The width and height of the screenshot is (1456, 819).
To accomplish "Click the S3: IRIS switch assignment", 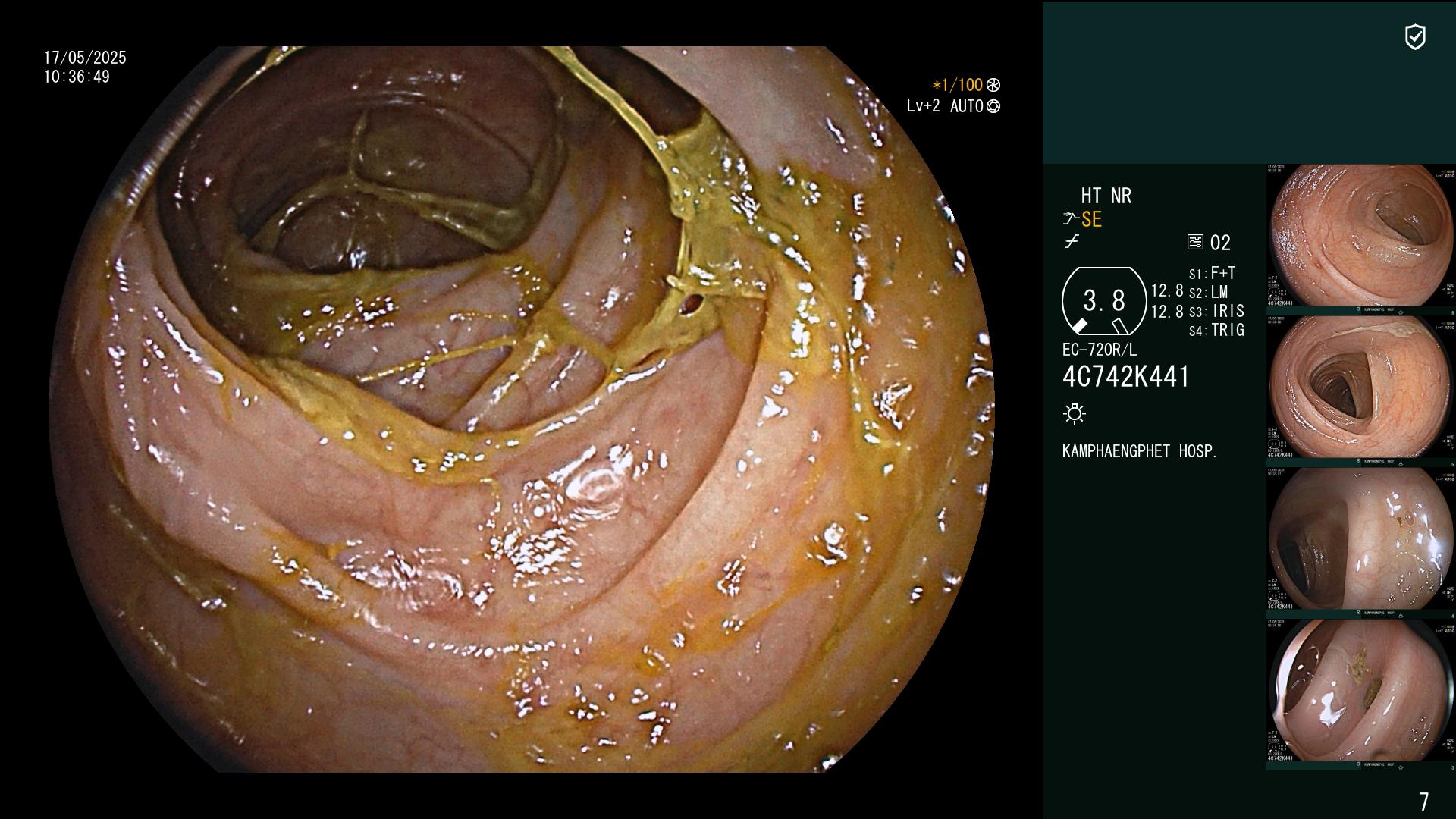I will pyautogui.click(x=1217, y=311).
